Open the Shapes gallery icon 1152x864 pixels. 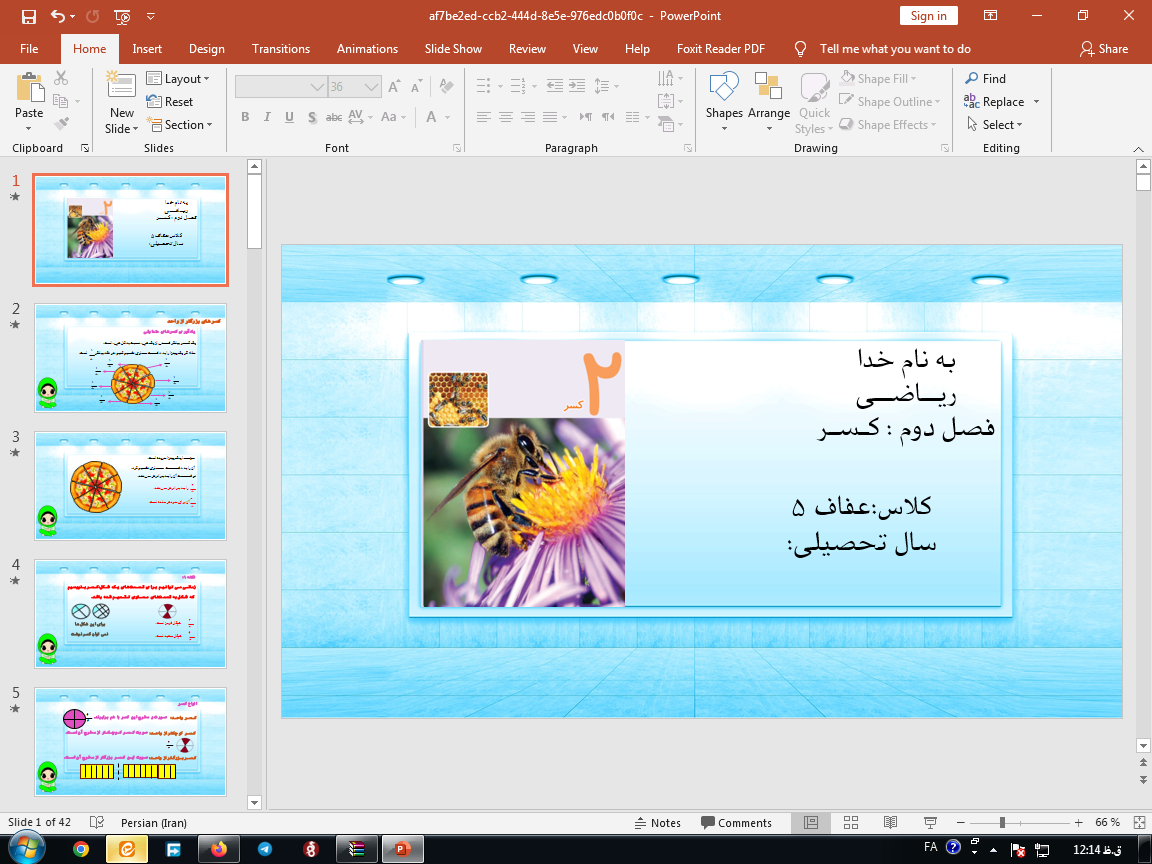pyautogui.click(x=723, y=88)
